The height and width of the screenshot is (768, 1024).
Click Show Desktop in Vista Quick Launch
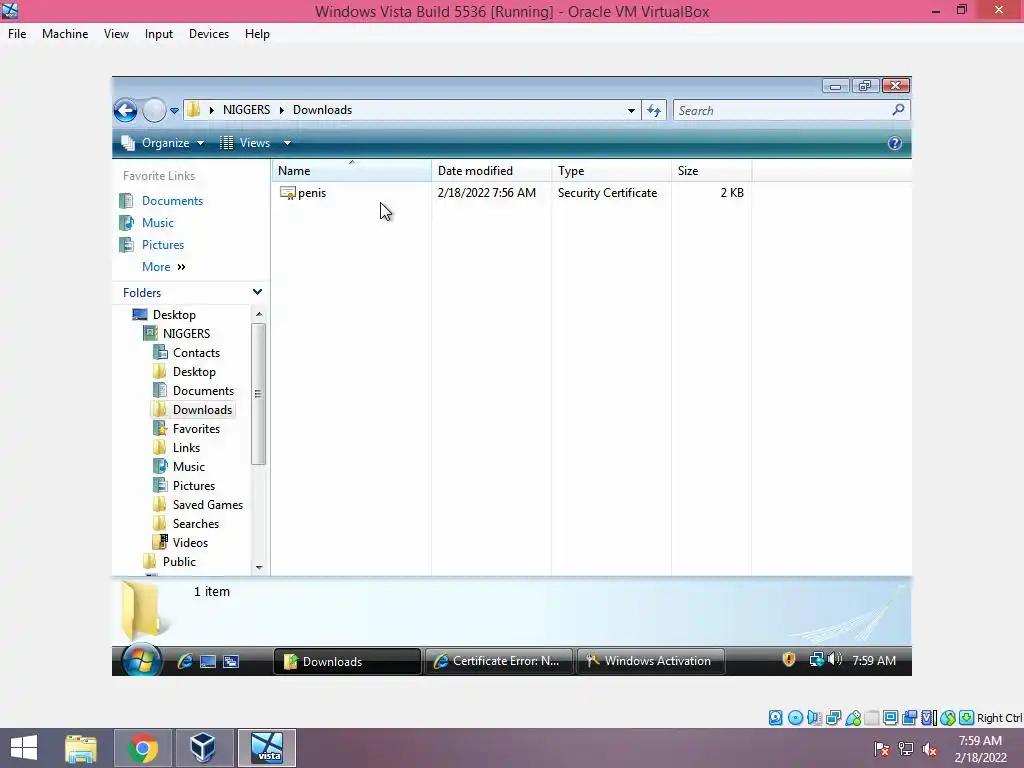tap(208, 662)
